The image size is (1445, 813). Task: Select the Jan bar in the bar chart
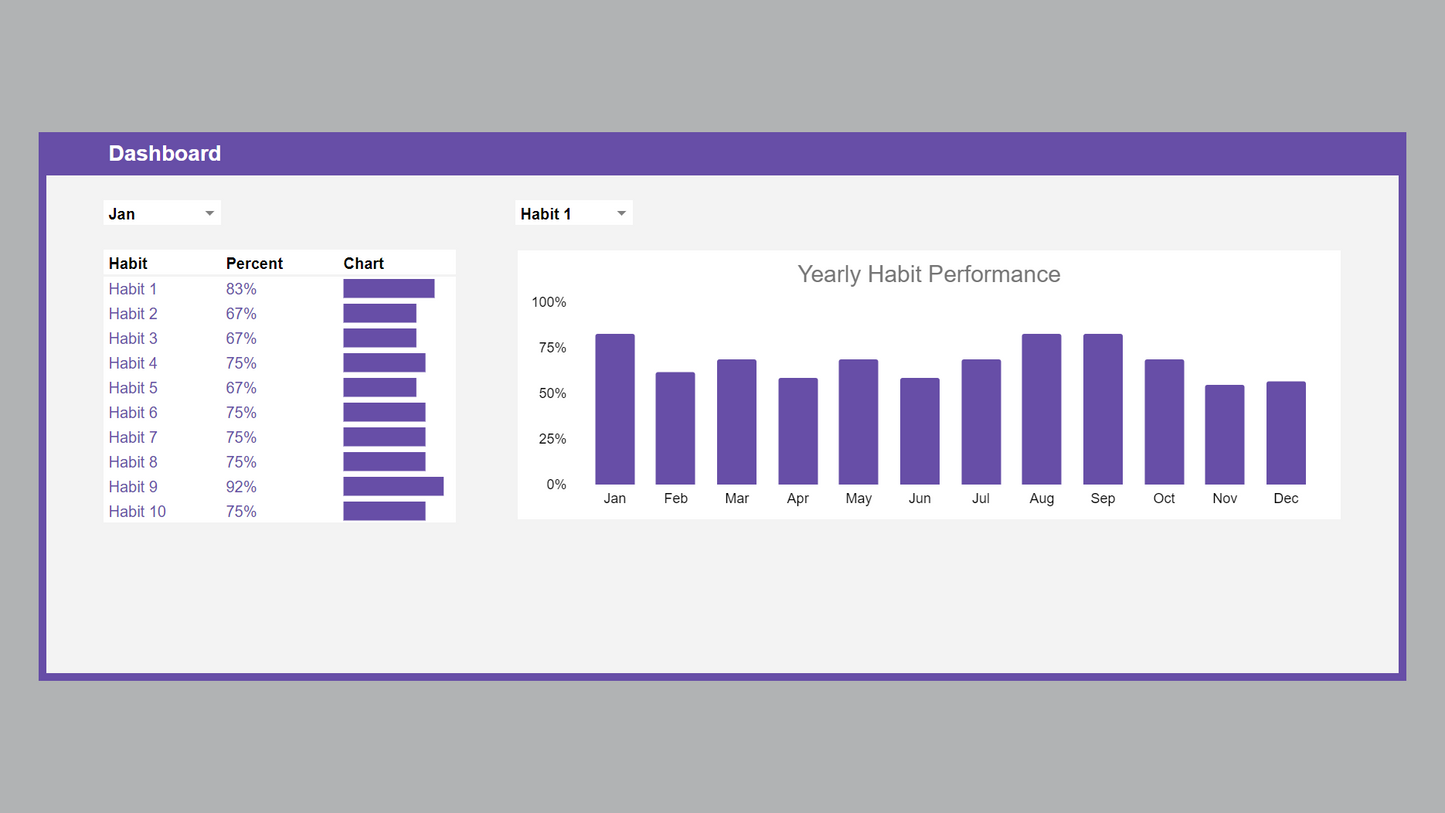pyautogui.click(x=615, y=410)
